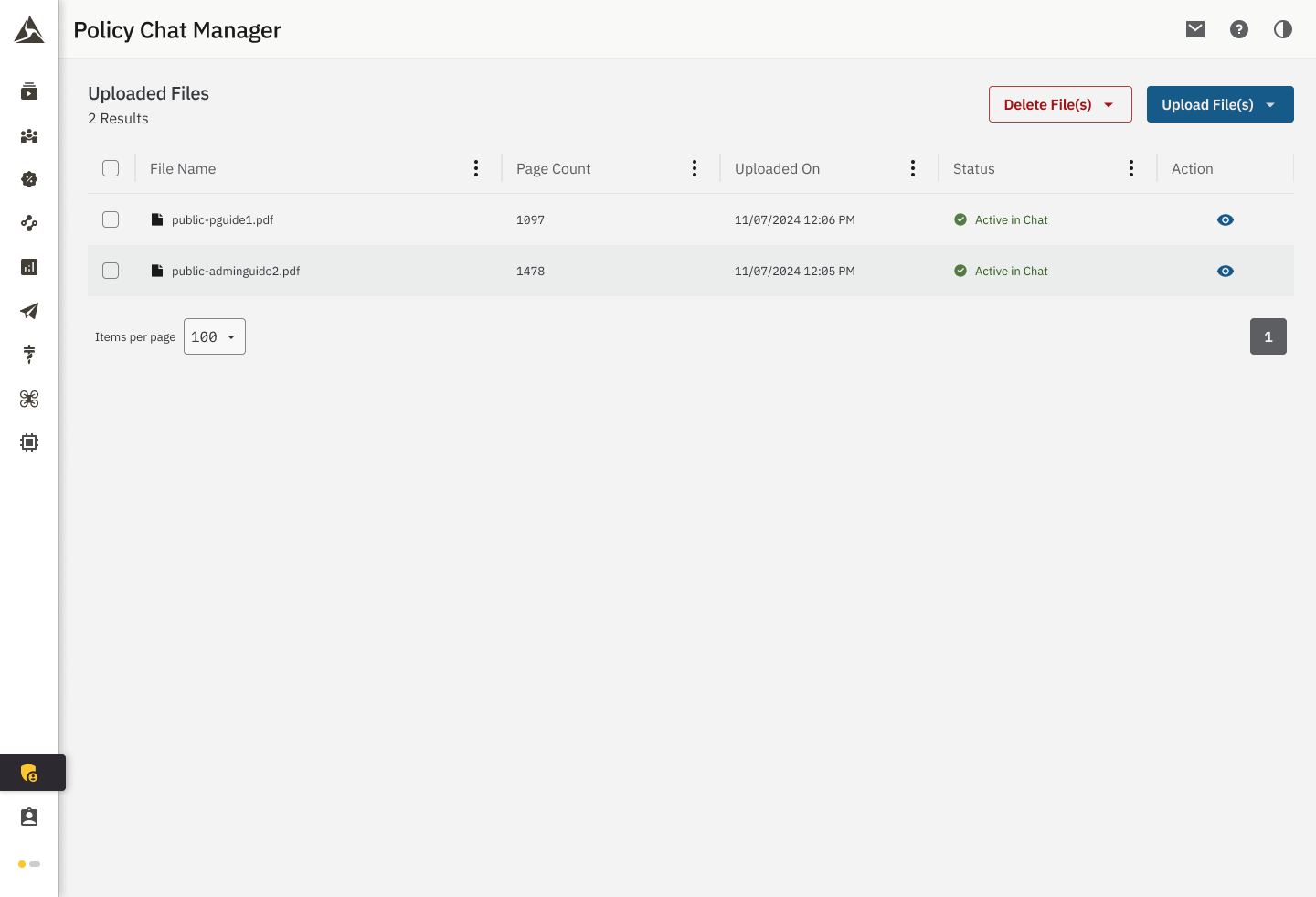Open the analytics bar chart sidebar icon
1316x897 pixels.
(x=28, y=267)
